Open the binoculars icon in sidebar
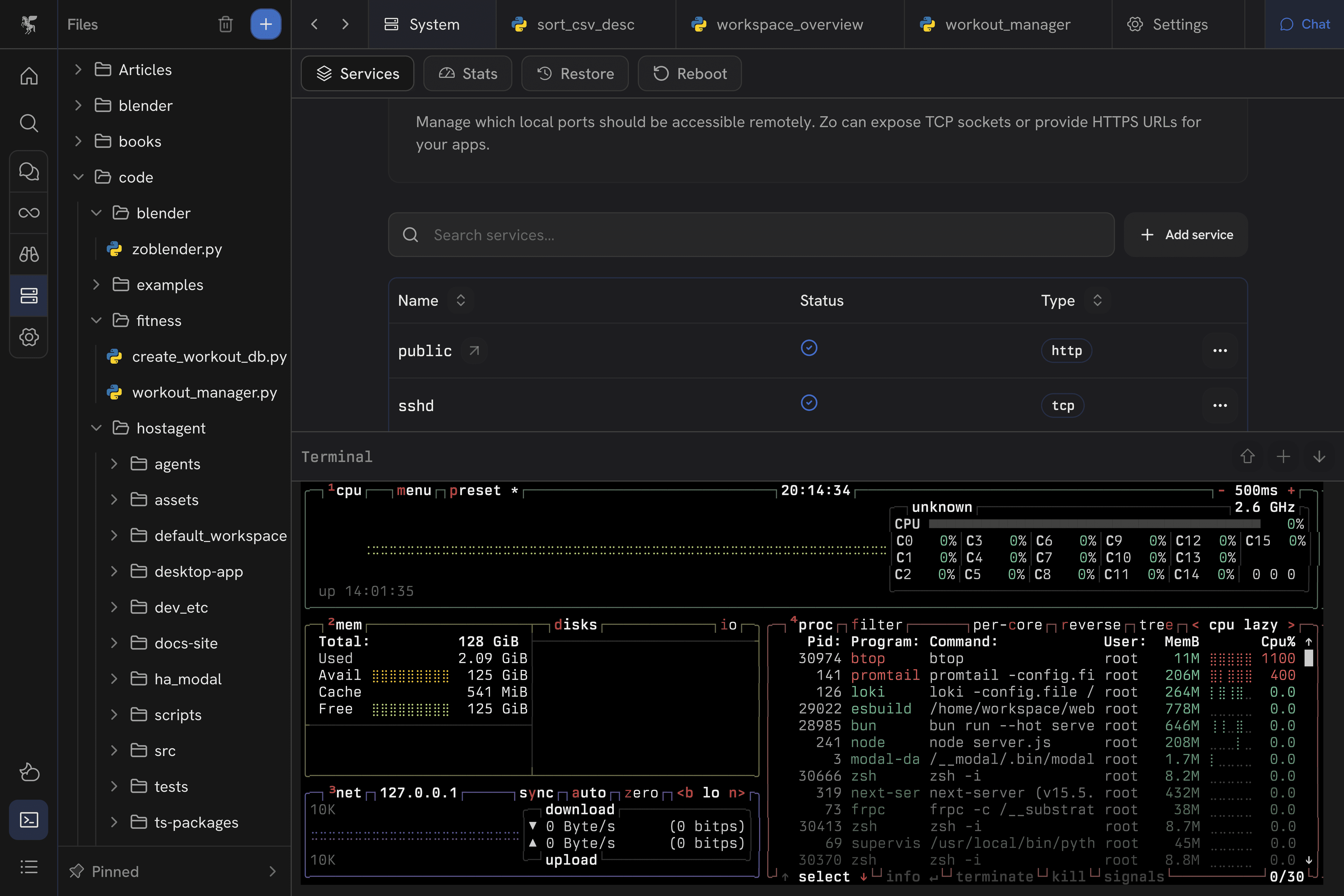The image size is (1344, 896). click(x=29, y=254)
